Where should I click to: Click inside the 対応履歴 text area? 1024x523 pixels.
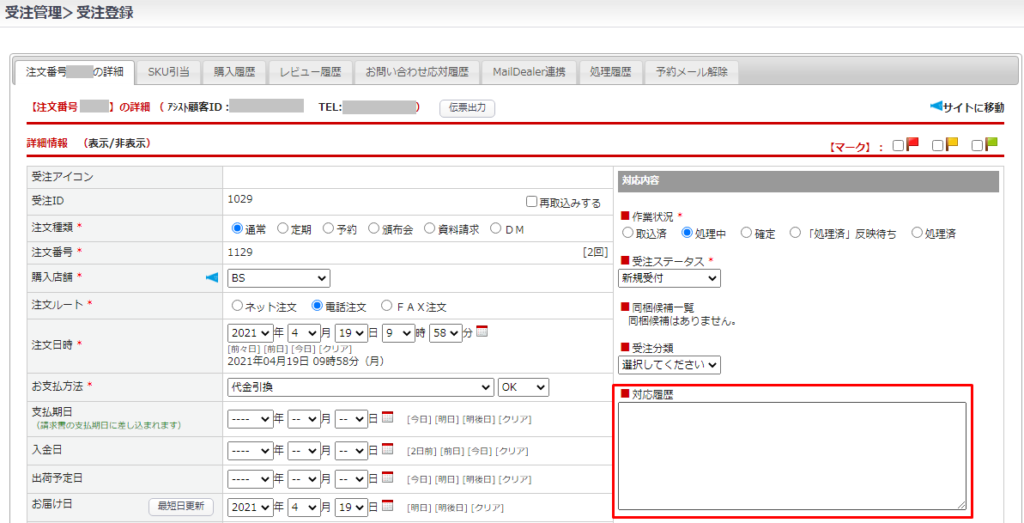tap(792, 455)
